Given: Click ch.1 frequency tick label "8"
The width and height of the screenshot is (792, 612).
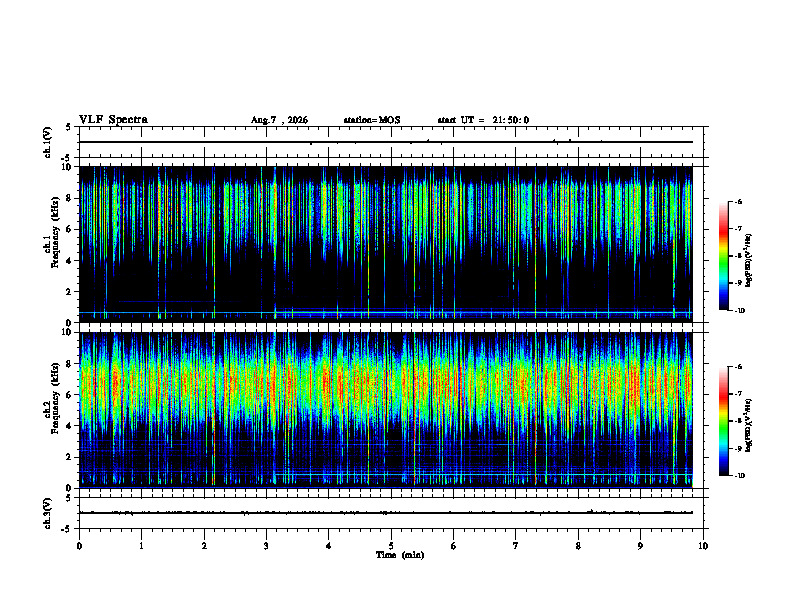Looking at the screenshot, I should coord(70,198).
